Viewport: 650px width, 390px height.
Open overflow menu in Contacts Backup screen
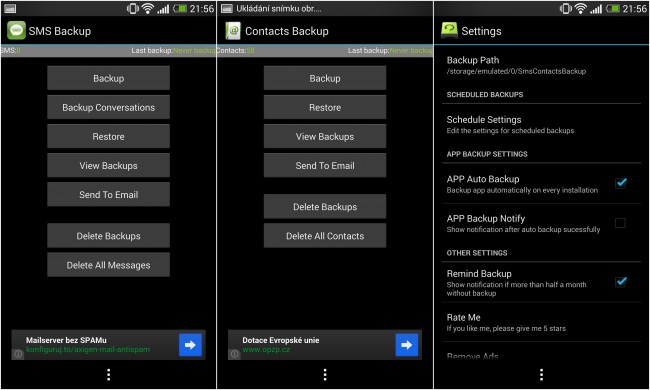[x=325, y=375]
